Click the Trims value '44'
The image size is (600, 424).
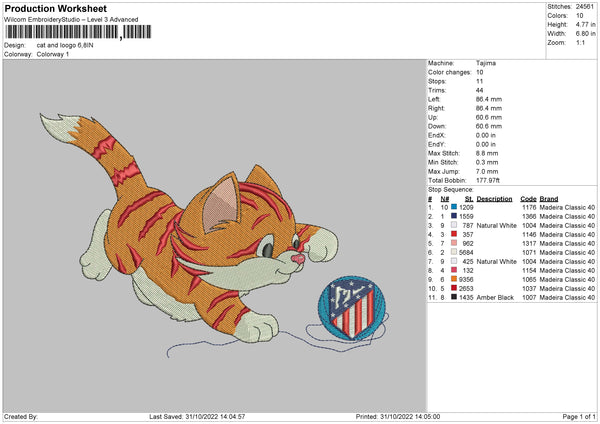pyautogui.click(x=479, y=90)
